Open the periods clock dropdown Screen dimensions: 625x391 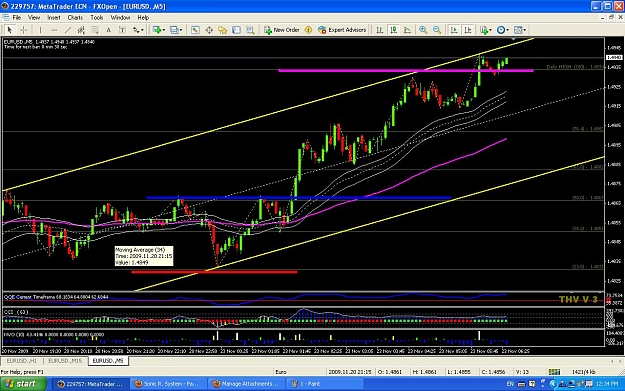[x=502, y=30]
